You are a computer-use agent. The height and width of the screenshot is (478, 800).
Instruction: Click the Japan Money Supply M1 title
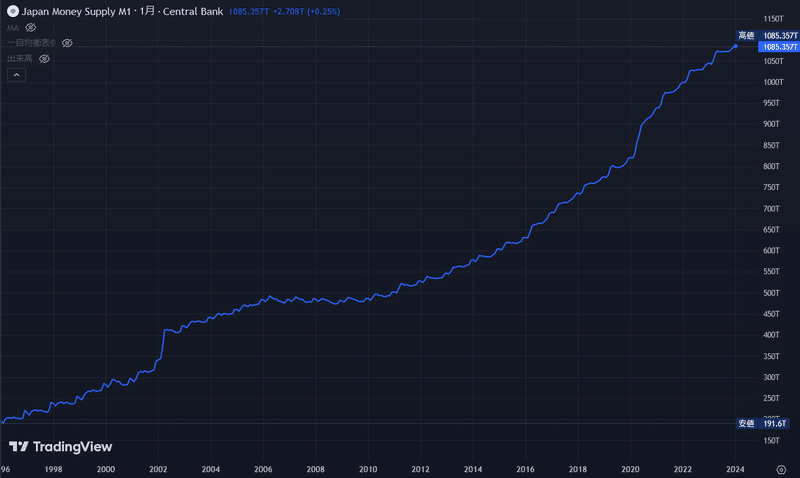(x=76, y=11)
